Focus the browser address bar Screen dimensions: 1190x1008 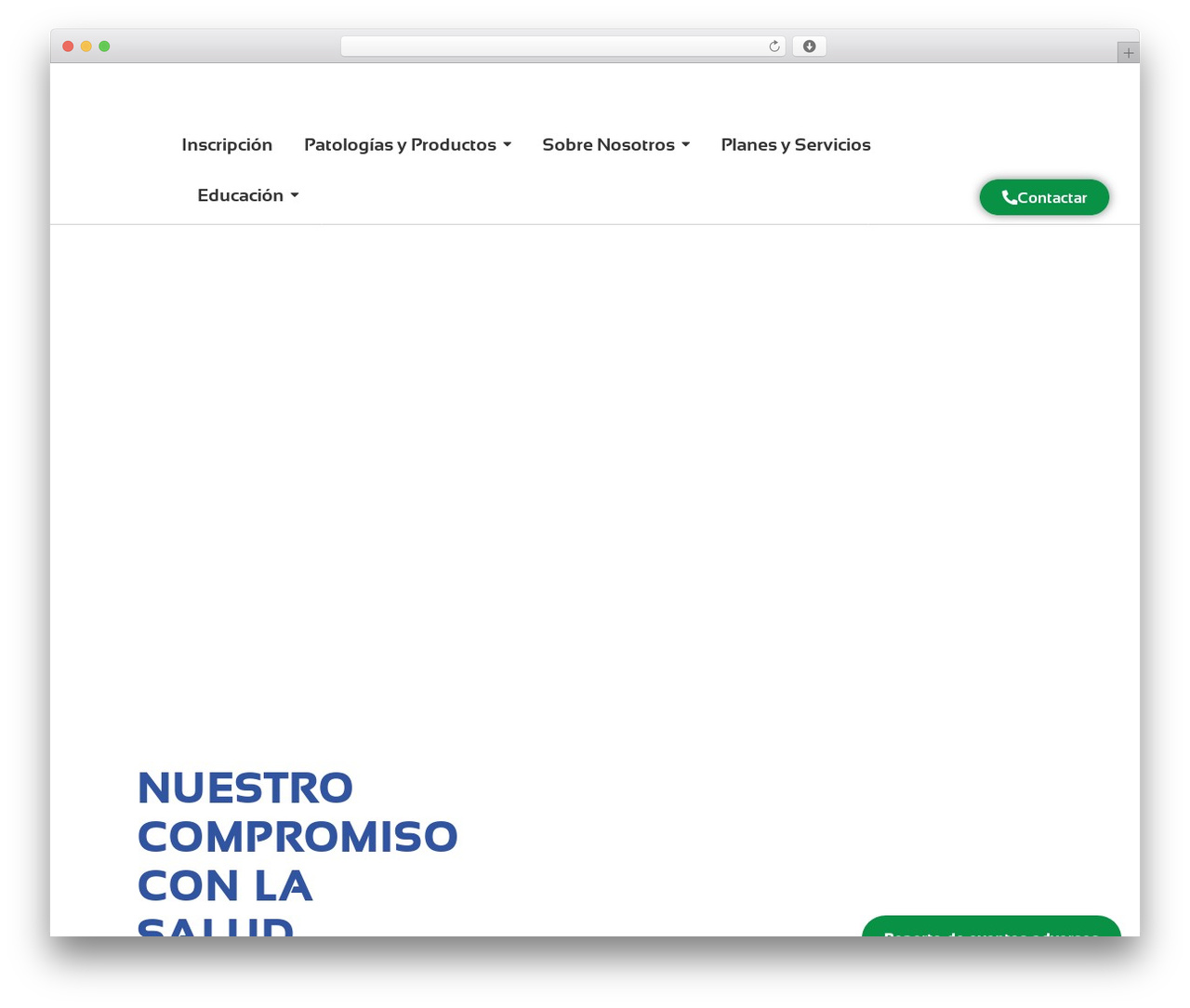(x=563, y=46)
